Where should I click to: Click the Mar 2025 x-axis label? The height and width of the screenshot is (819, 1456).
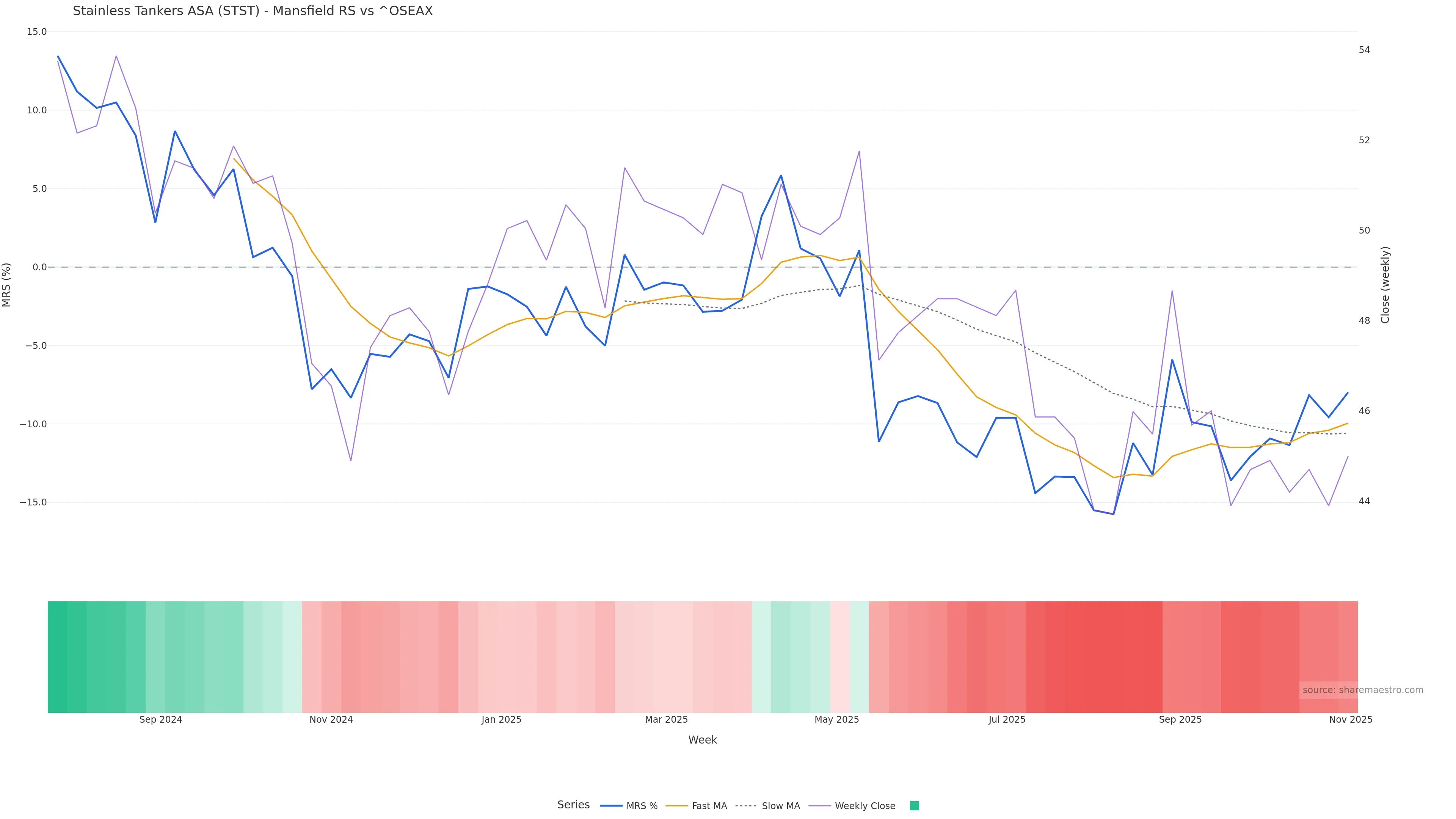tap(667, 720)
